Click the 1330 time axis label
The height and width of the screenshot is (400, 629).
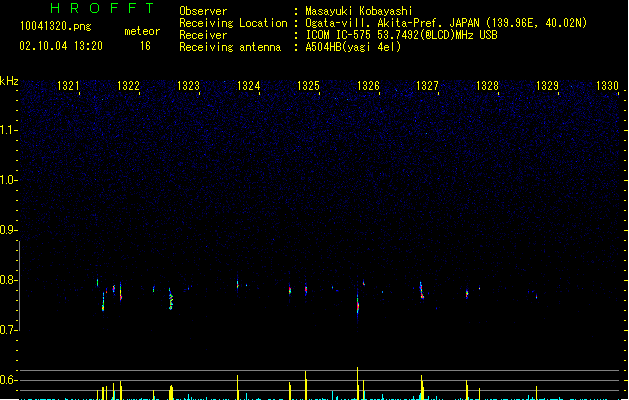607,86
